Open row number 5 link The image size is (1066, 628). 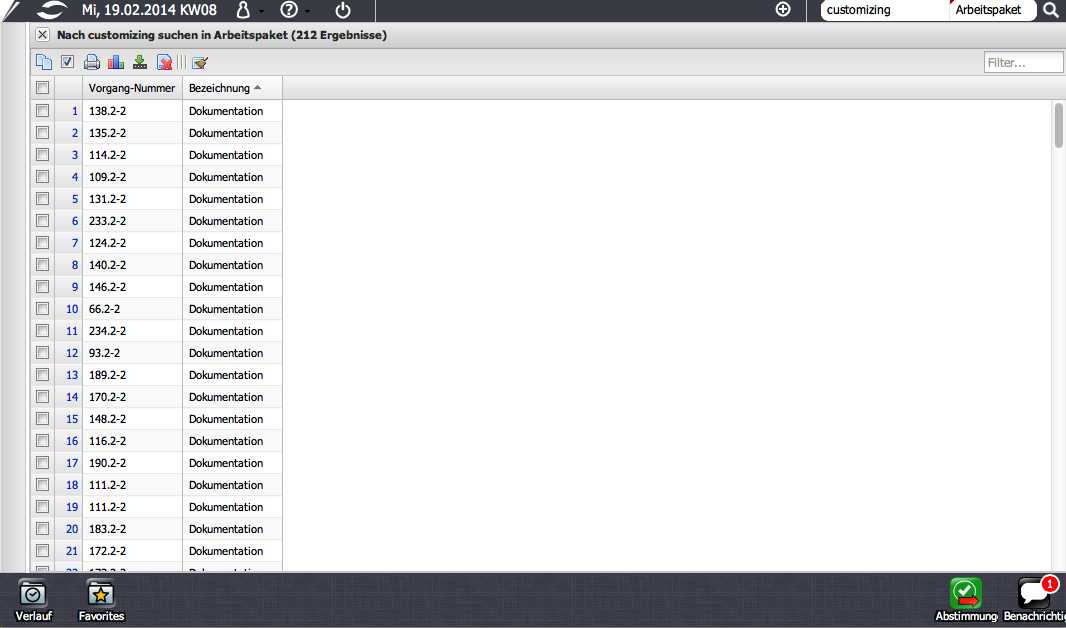[74, 199]
